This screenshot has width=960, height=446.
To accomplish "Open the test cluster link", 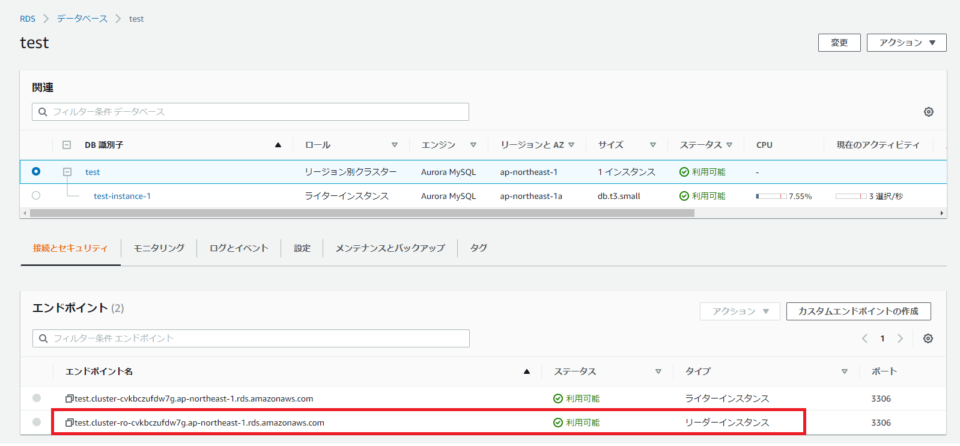I will 92,172.
